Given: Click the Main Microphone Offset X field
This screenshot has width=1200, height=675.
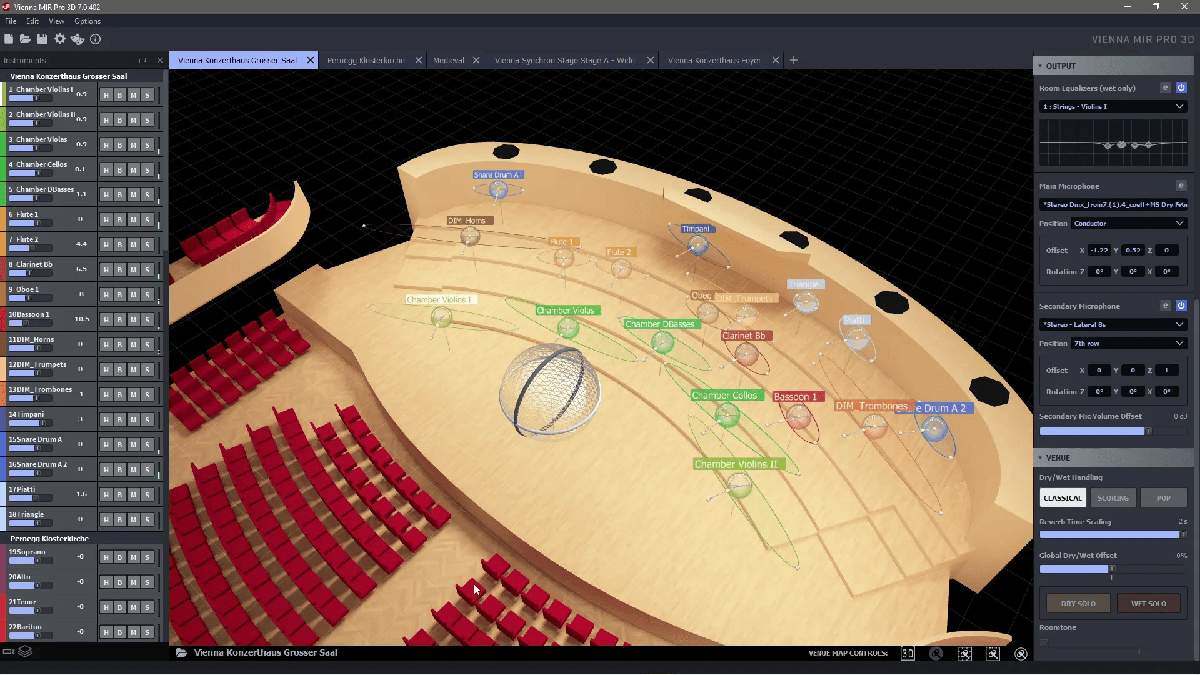Looking at the screenshot, I should pos(1100,250).
